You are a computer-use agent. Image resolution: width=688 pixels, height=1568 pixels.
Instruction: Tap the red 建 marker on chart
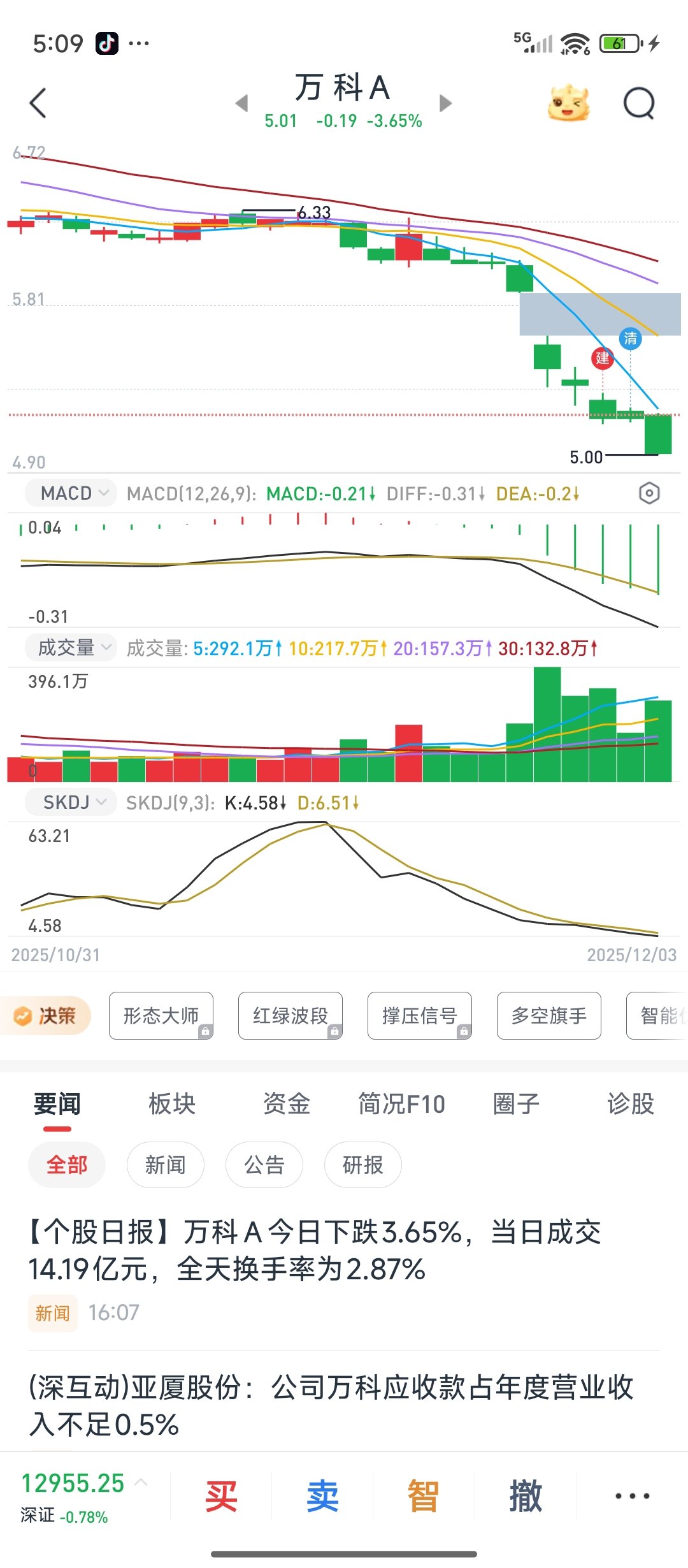click(603, 358)
